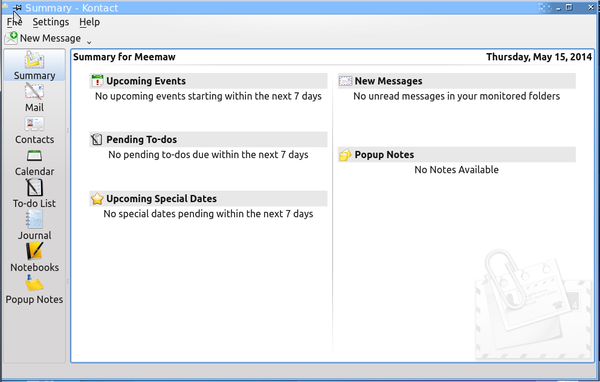Image resolution: width=600 pixels, height=382 pixels.
Task: Click 'Summary for Meemaw' heading
Action: [124, 57]
